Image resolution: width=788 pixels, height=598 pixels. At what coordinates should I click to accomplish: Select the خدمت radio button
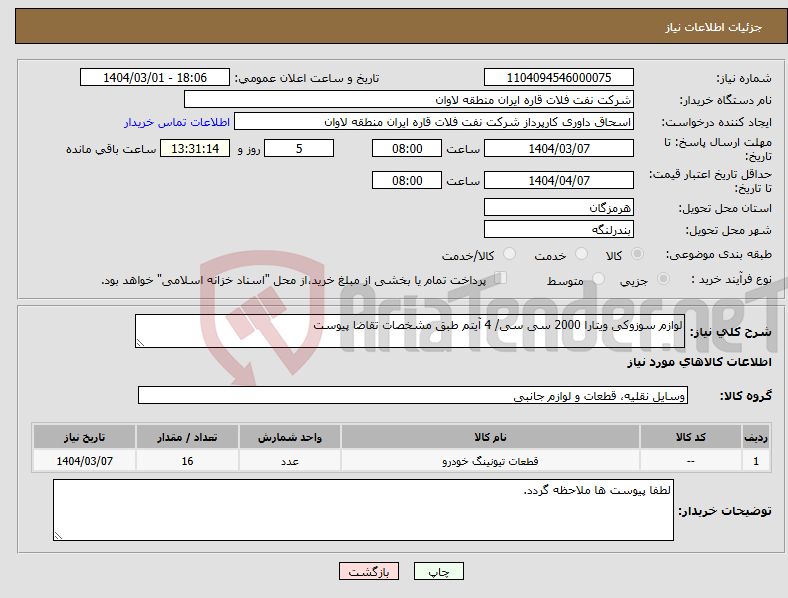[x=581, y=254]
